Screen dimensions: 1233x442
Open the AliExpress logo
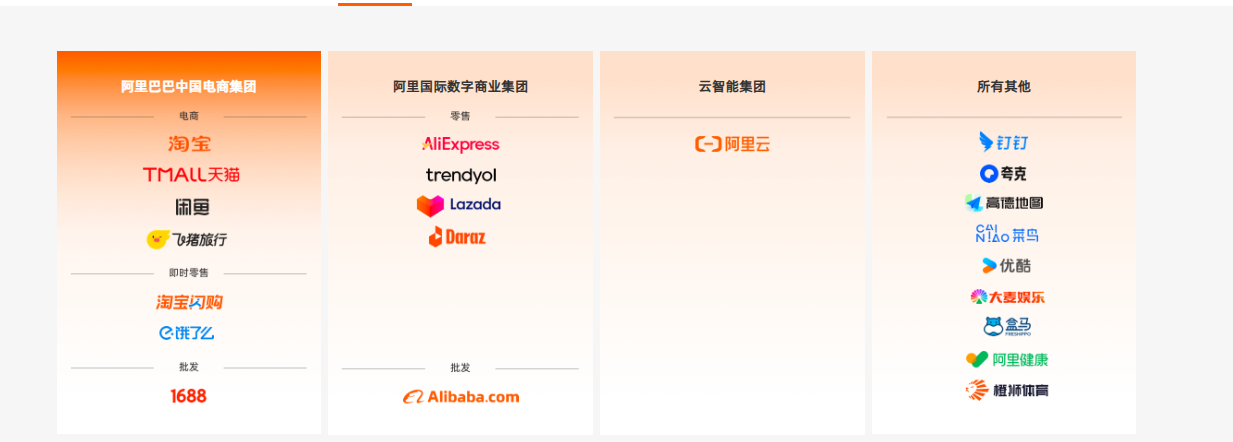460,144
